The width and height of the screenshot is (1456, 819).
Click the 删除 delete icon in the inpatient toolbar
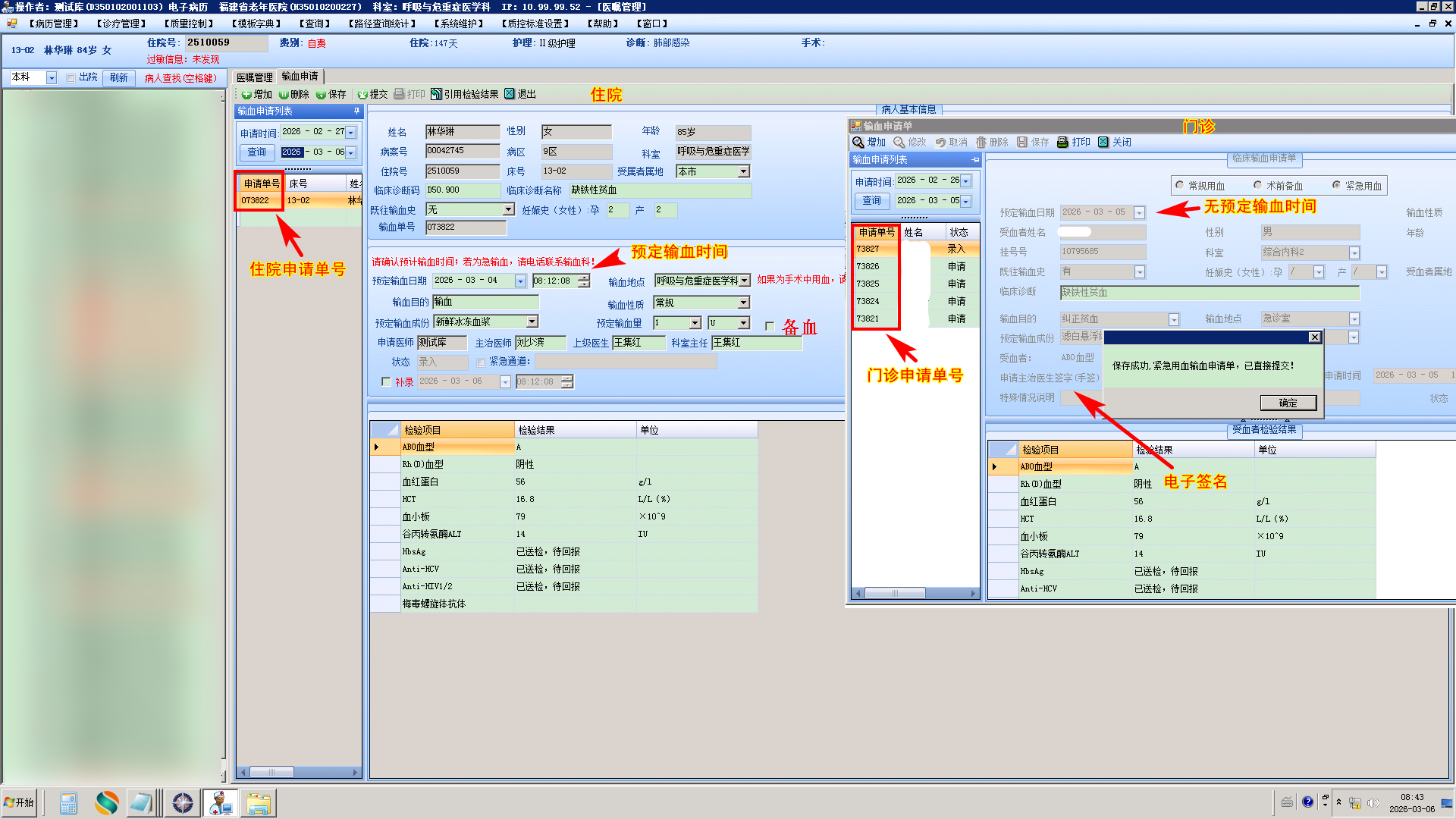pos(284,94)
